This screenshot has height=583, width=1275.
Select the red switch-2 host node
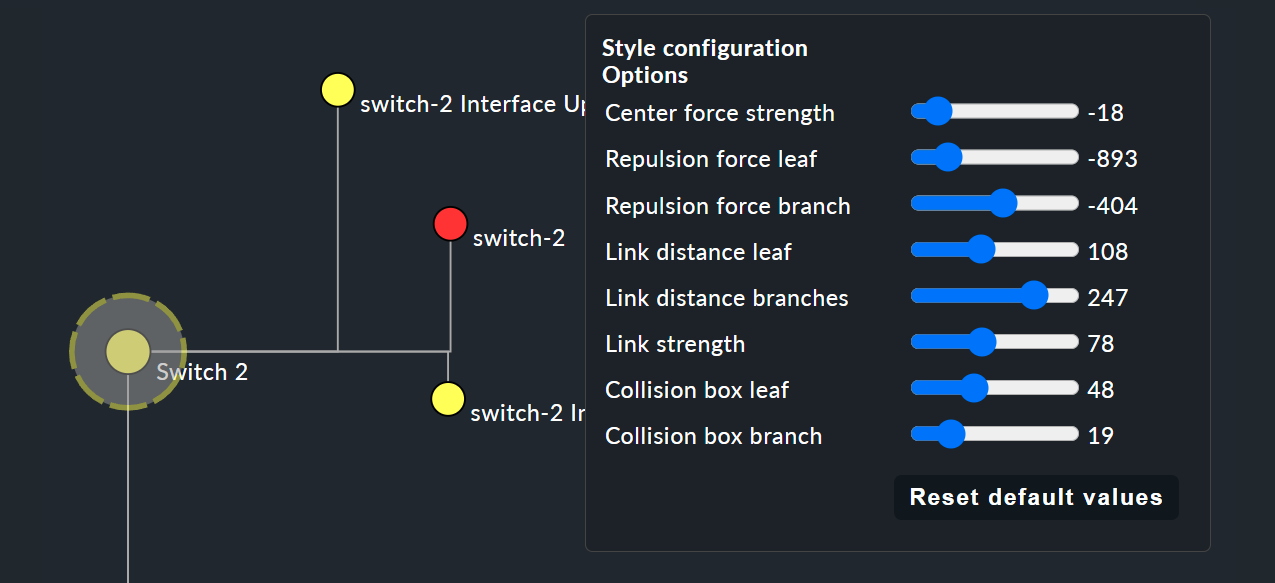(x=450, y=224)
